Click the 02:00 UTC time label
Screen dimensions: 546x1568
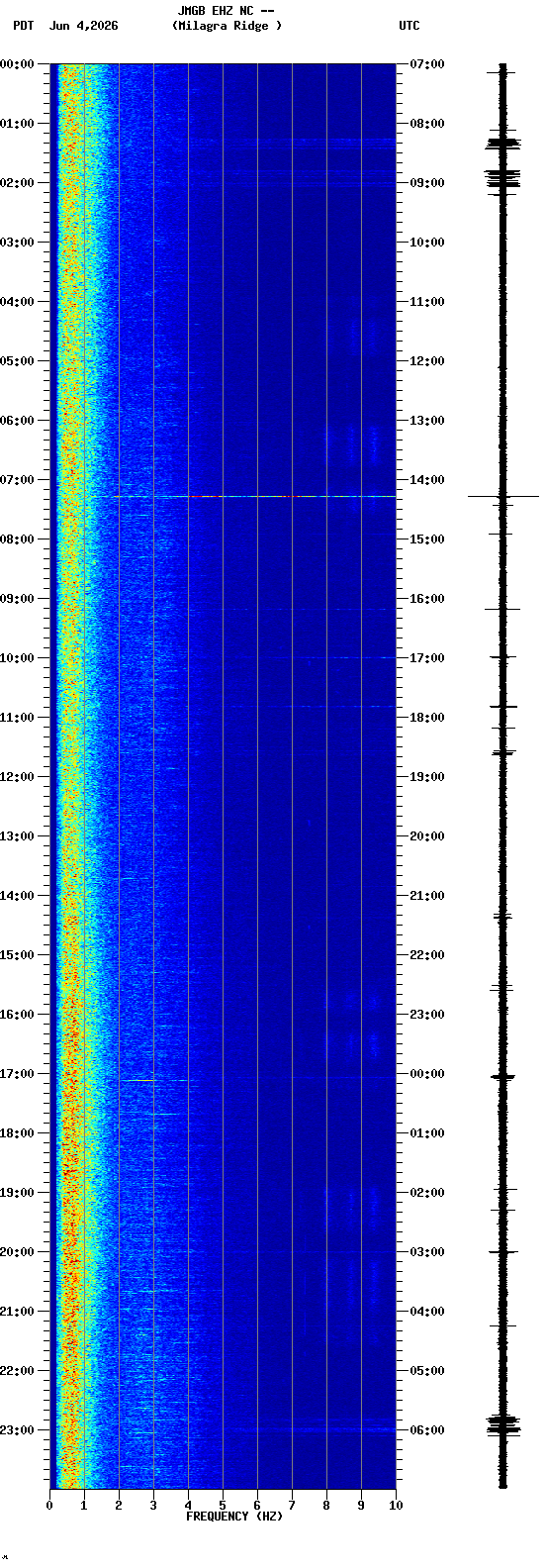click(x=427, y=1193)
